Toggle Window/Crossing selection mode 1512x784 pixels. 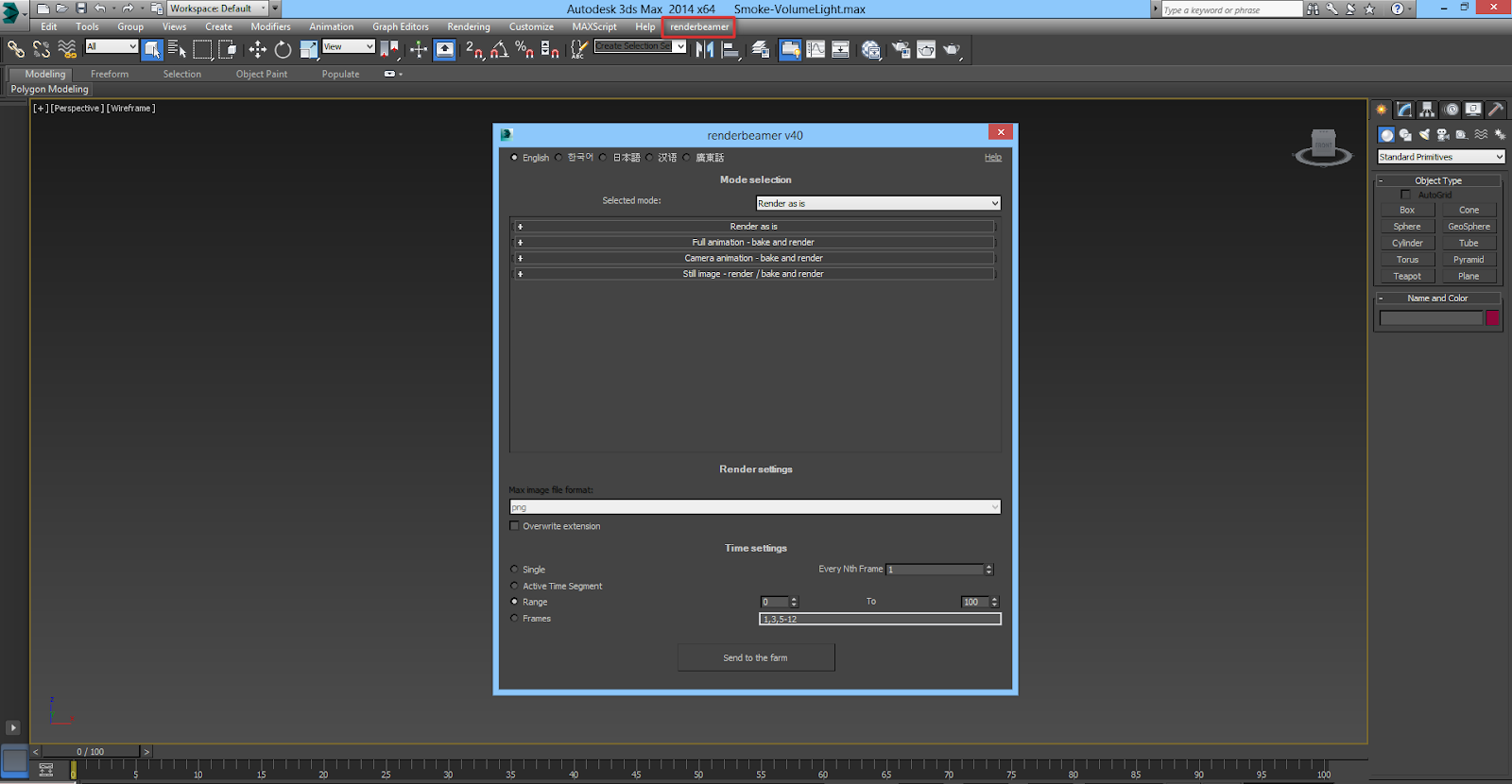(x=228, y=49)
